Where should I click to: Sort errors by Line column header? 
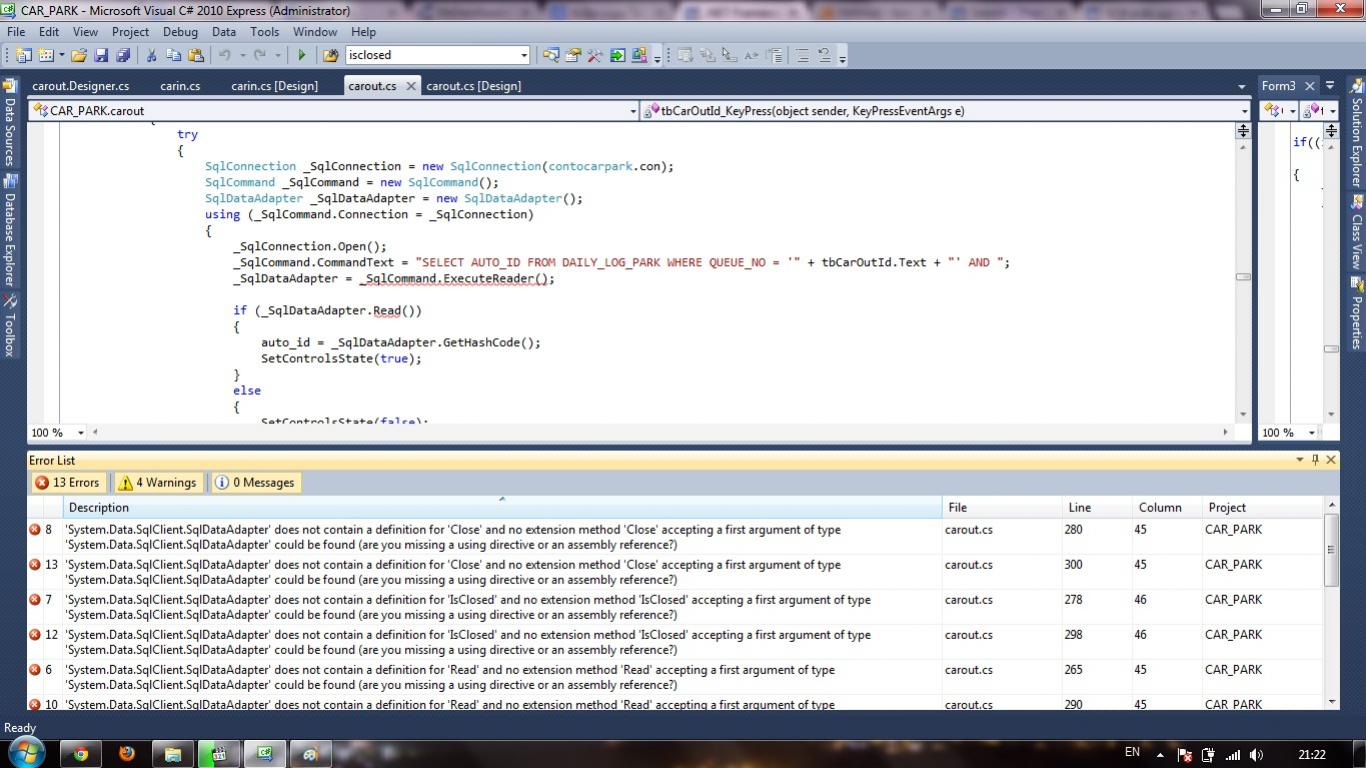[x=1097, y=507]
